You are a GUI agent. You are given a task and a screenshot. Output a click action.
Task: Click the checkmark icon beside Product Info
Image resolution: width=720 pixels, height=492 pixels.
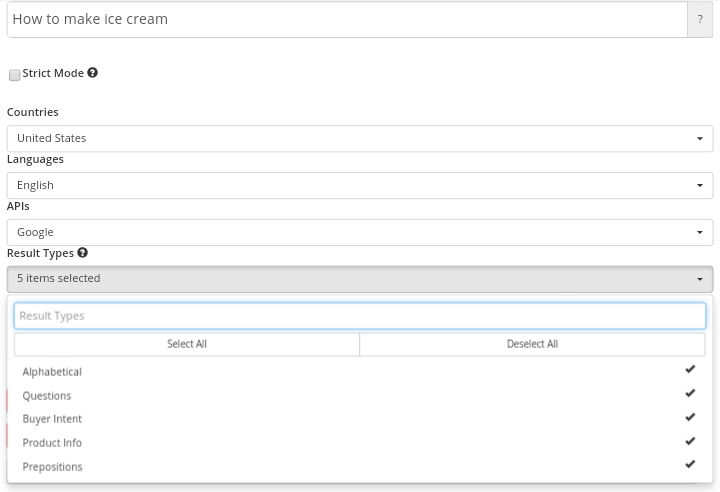pyautogui.click(x=690, y=442)
